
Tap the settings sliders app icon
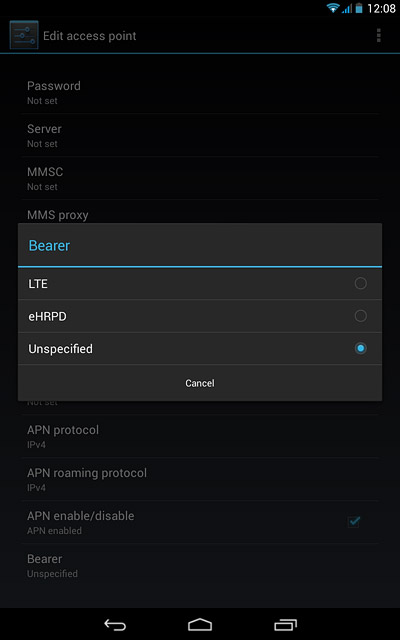point(24,35)
